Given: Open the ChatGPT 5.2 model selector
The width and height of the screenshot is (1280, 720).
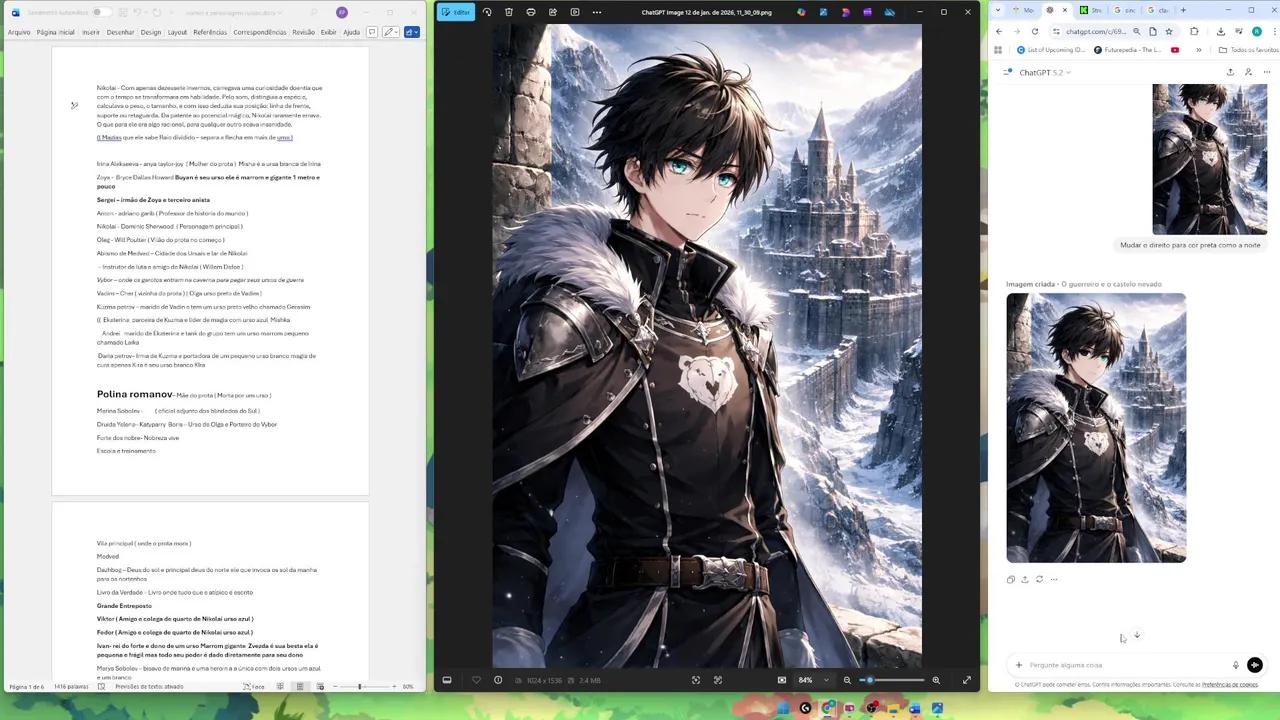Looking at the screenshot, I should pos(1043,72).
